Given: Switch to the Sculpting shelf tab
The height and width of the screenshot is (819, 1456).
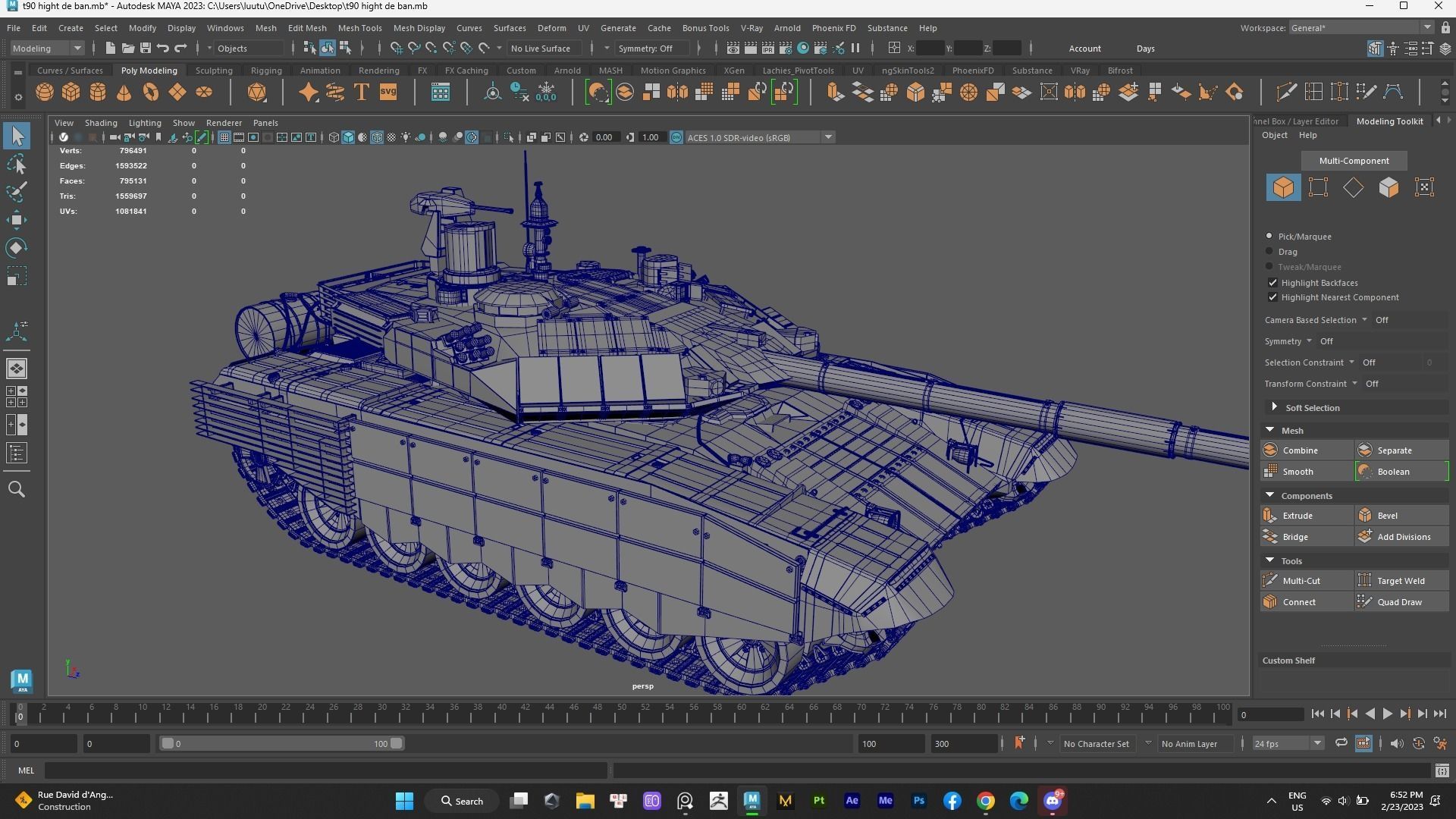Looking at the screenshot, I should [214, 71].
